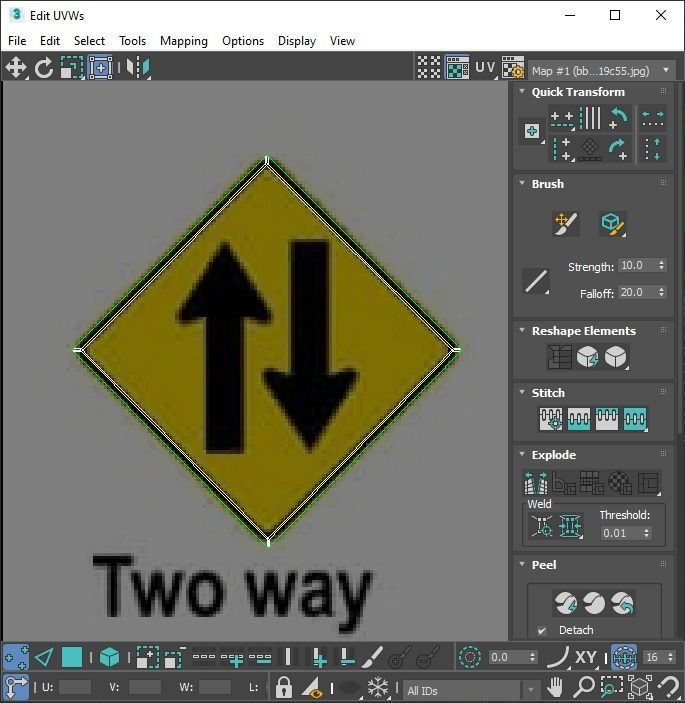Open the Mapping menu
The width and height of the screenshot is (685, 703).
184,41
